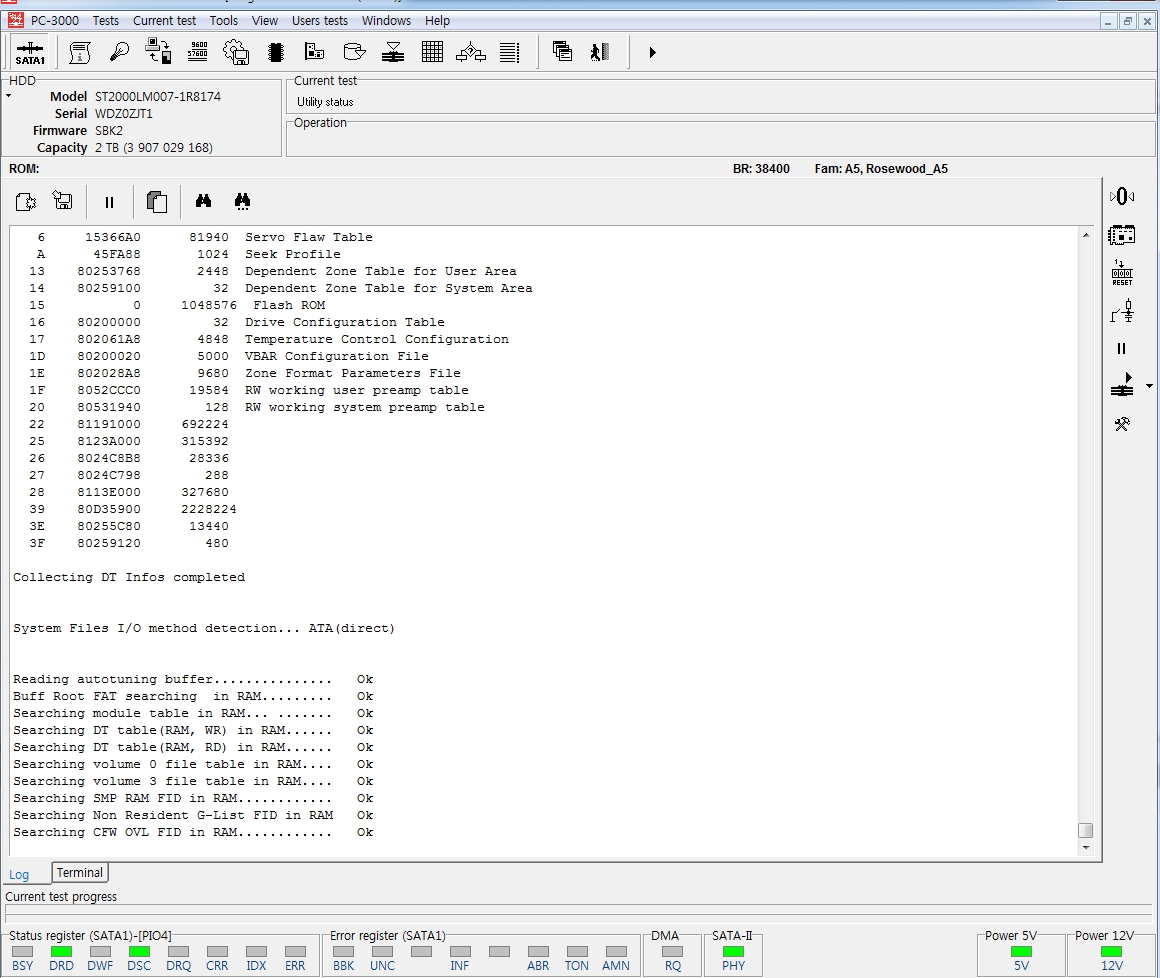This screenshot has width=1160, height=978.
Task: Click the hammer and wrench tools icon
Action: [1122, 425]
